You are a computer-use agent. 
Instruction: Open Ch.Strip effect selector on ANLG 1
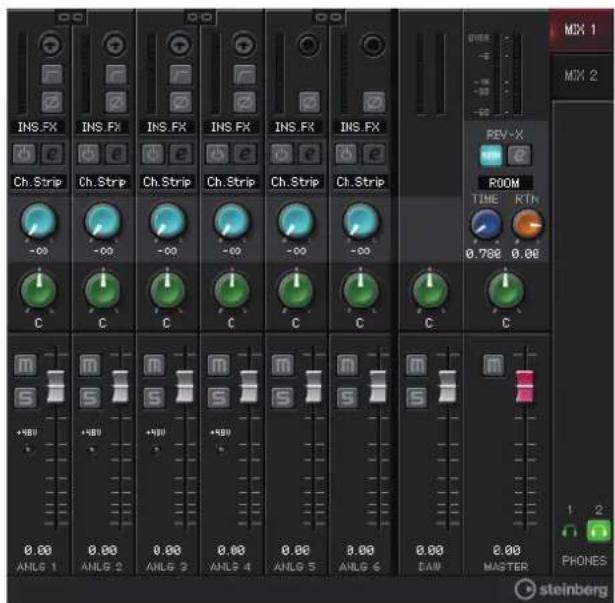click(38, 182)
